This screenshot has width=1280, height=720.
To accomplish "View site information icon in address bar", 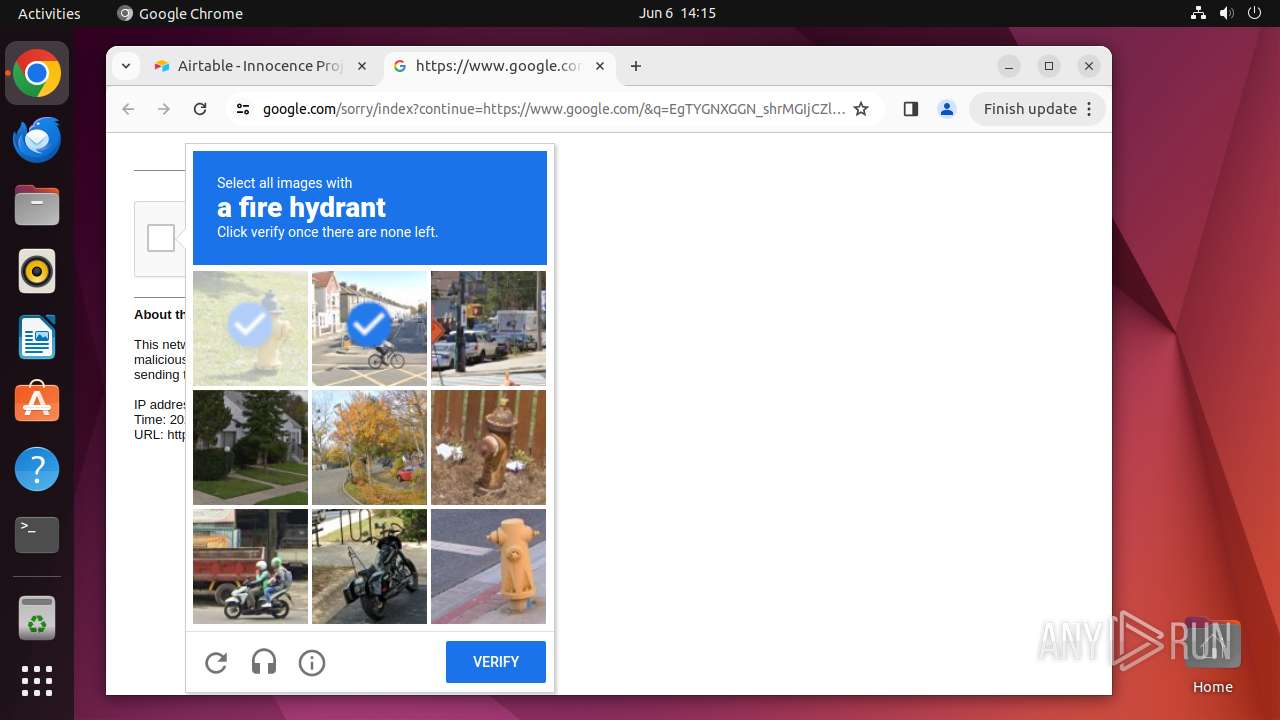I will (243, 109).
